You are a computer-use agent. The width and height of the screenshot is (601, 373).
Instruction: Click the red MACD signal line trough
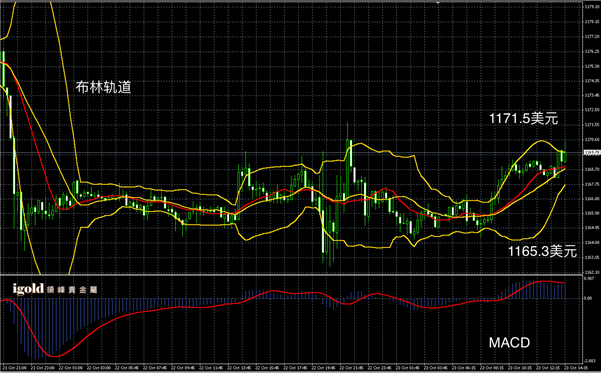point(54,356)
